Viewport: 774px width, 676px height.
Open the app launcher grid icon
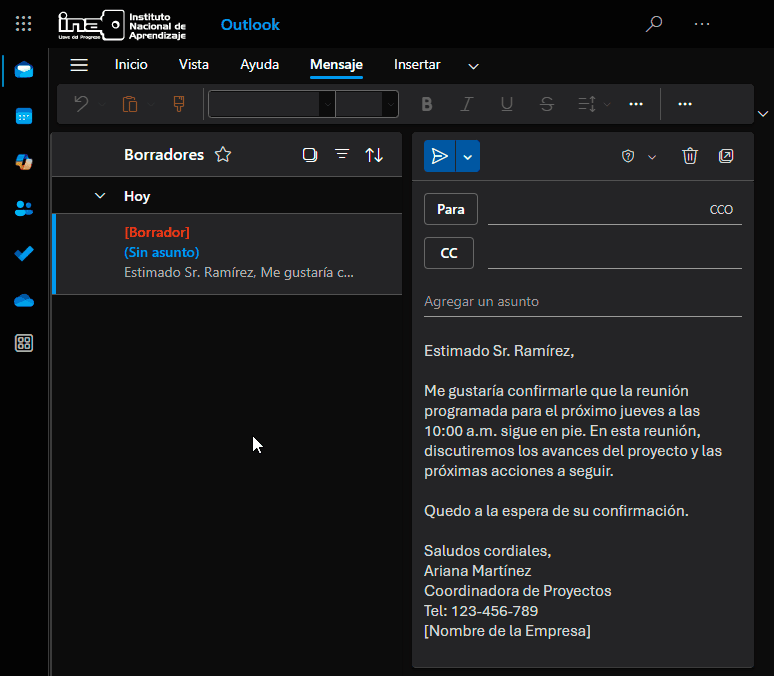pyautogui.click(x=24, y=24)
